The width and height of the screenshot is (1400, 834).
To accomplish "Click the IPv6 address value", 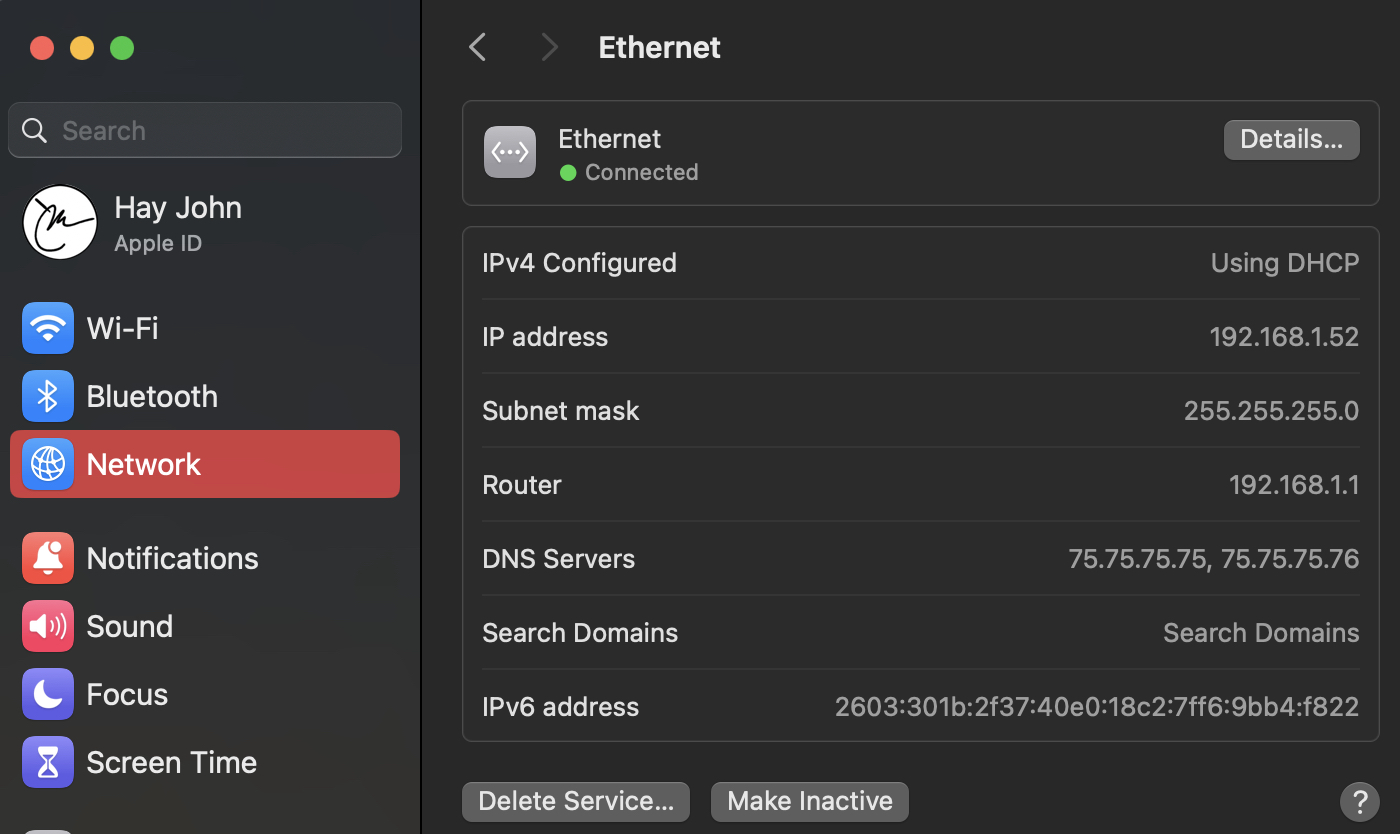I will pos(1096,707).
